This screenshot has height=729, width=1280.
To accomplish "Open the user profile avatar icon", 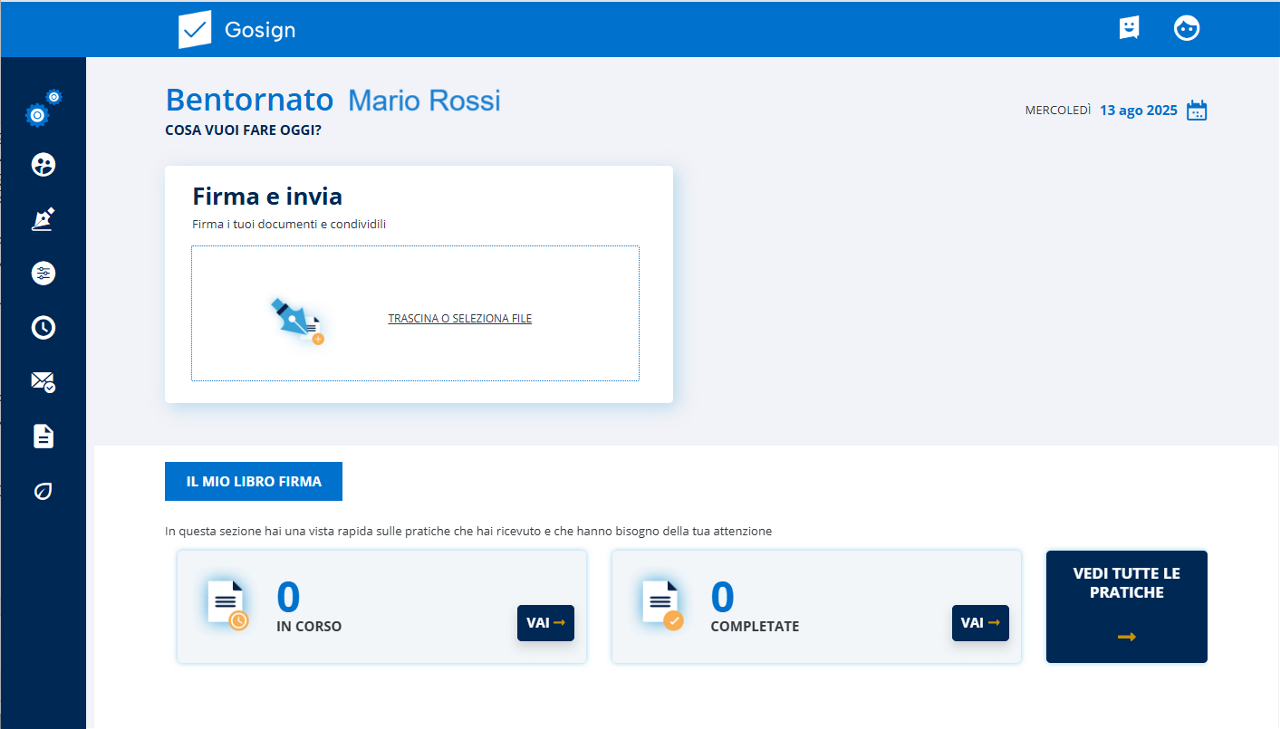I will click(x=1186, y=28).
